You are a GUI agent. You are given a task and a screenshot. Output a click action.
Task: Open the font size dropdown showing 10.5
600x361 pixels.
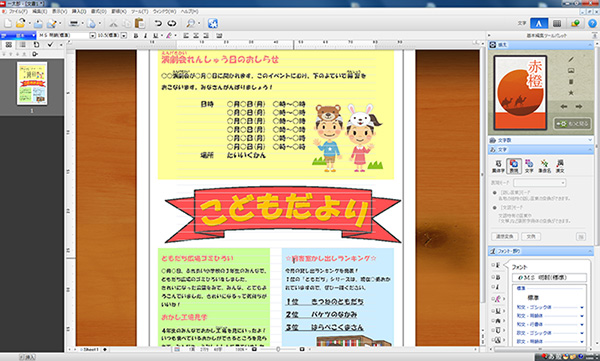point(124,36)
